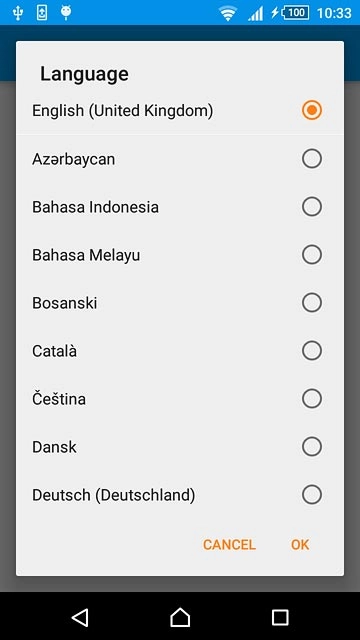
Task: Dismiss dialog with CANCEL button
Action: tap(229, 544)
